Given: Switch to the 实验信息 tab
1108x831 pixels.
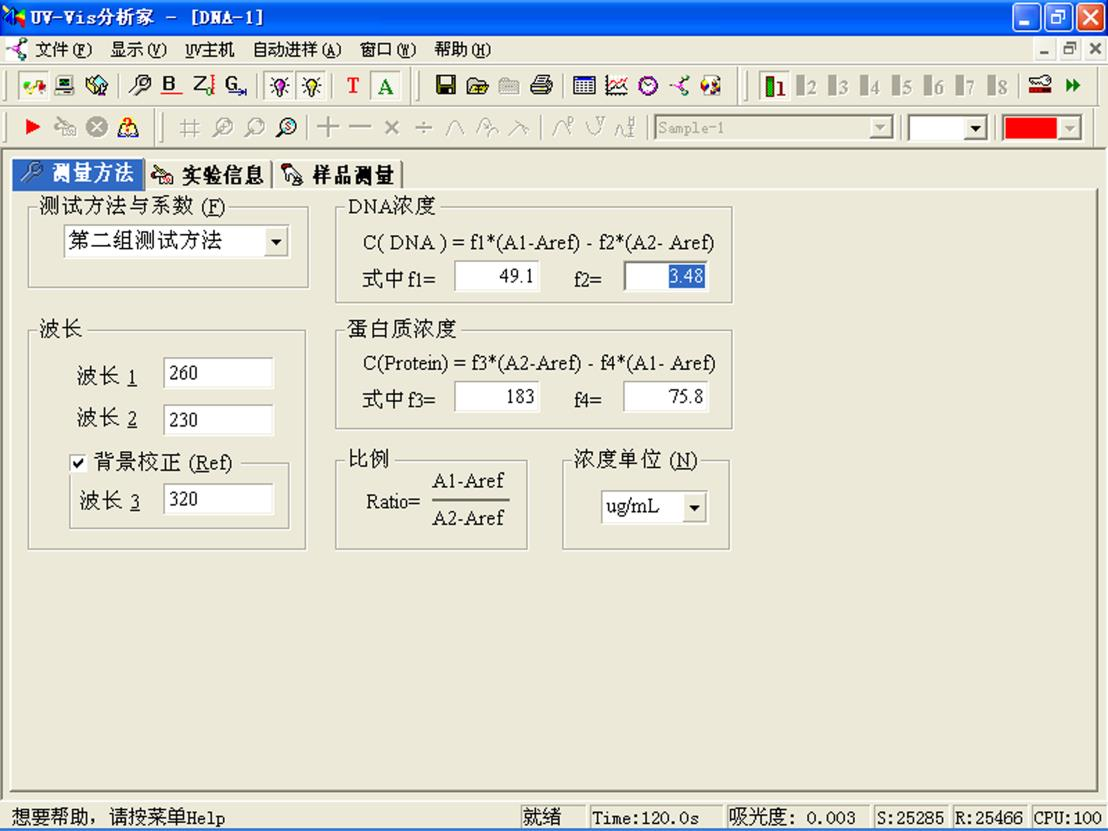Looking at the screenshot, I should pyautogui.click(x=209, y=175).
